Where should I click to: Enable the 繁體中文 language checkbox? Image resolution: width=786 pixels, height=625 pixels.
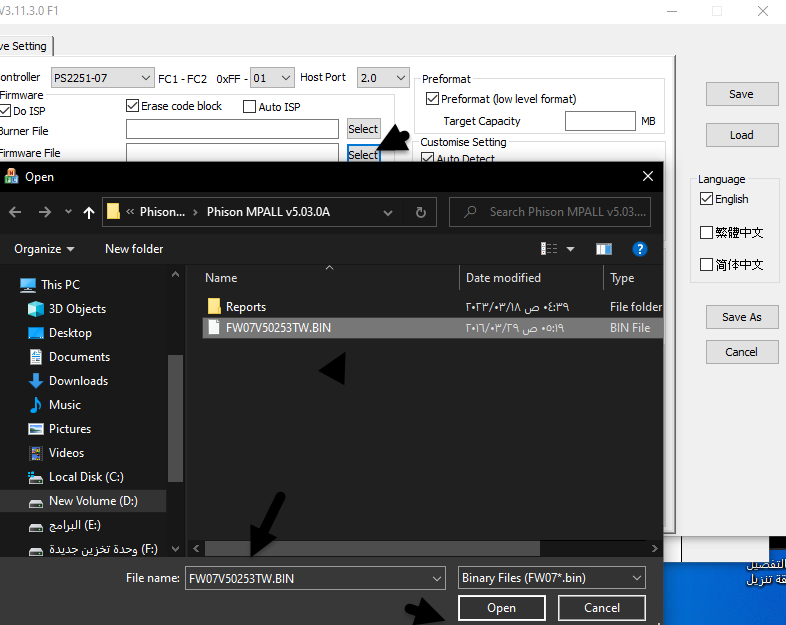tap(706, 233)
